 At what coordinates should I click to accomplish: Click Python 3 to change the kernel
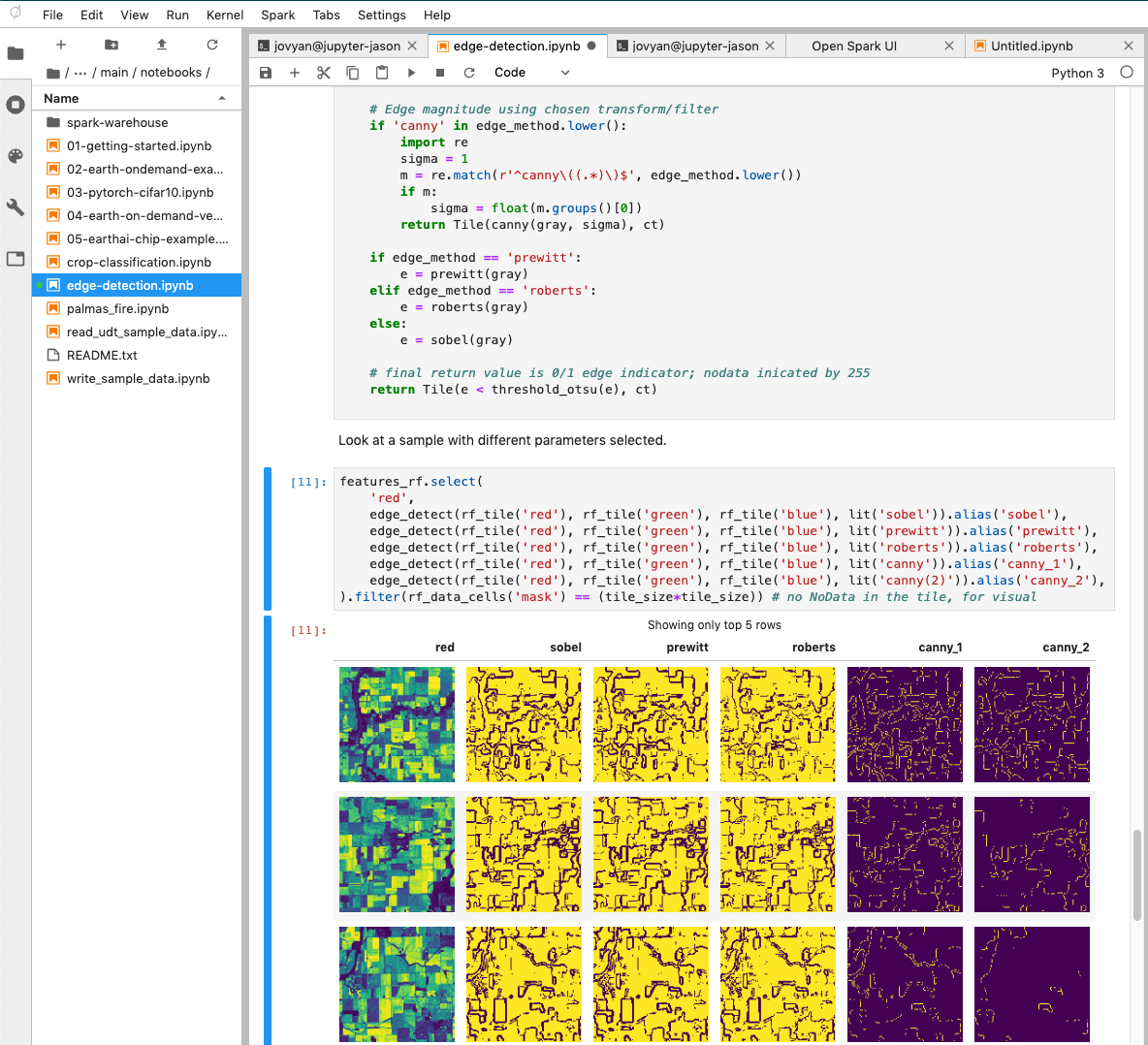click(x=1077, y=73)
